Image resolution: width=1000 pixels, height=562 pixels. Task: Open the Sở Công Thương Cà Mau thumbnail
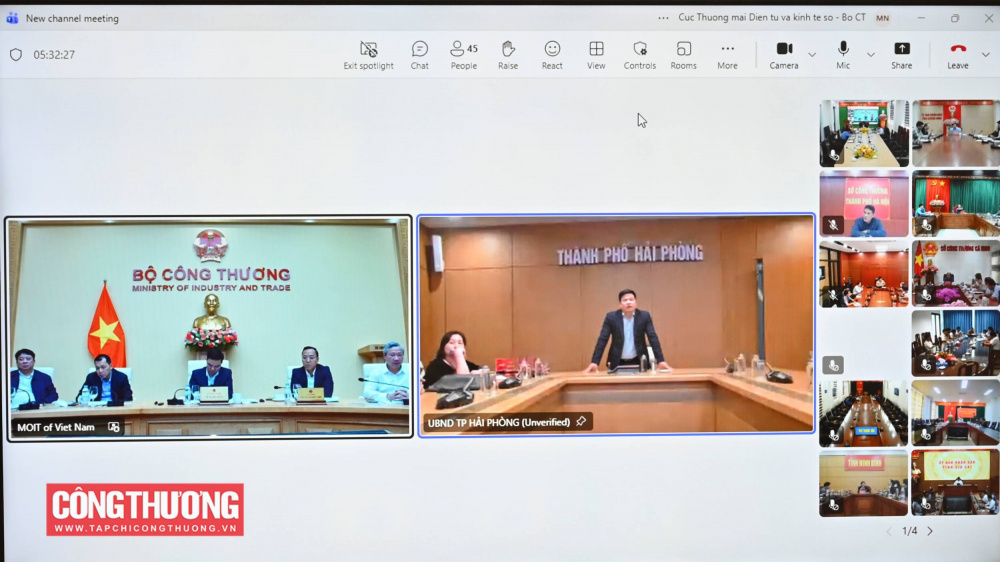coord(955,274)
